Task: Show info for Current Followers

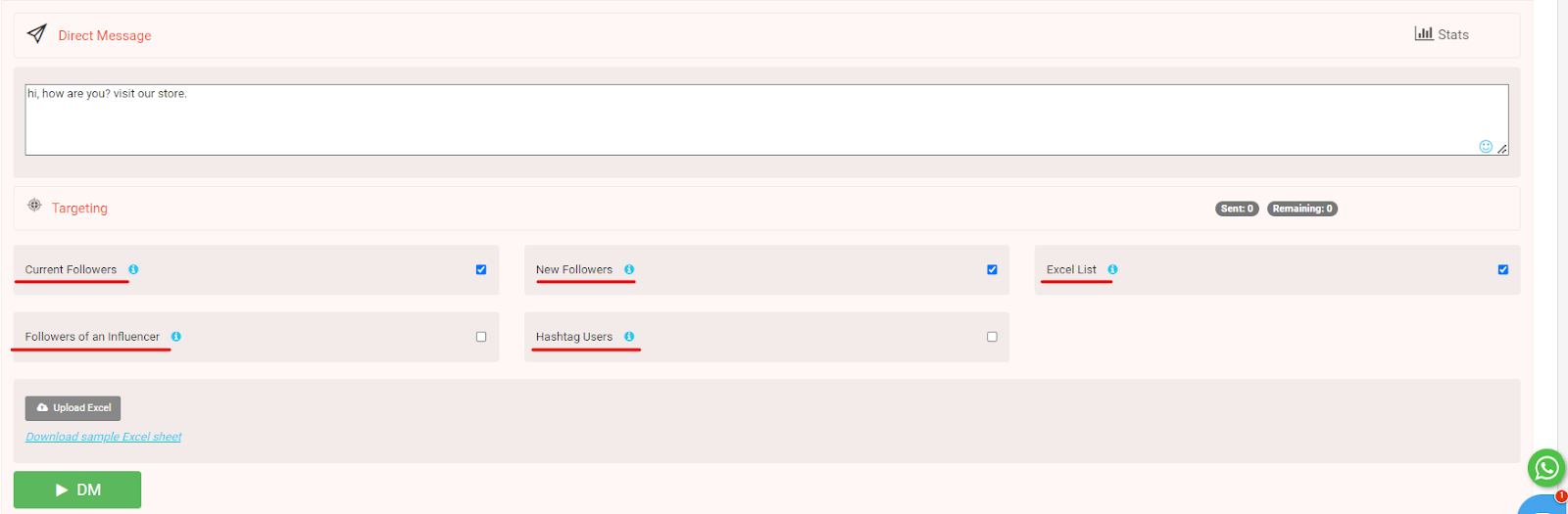Action: pyautogui.click(x=133, y=269)
